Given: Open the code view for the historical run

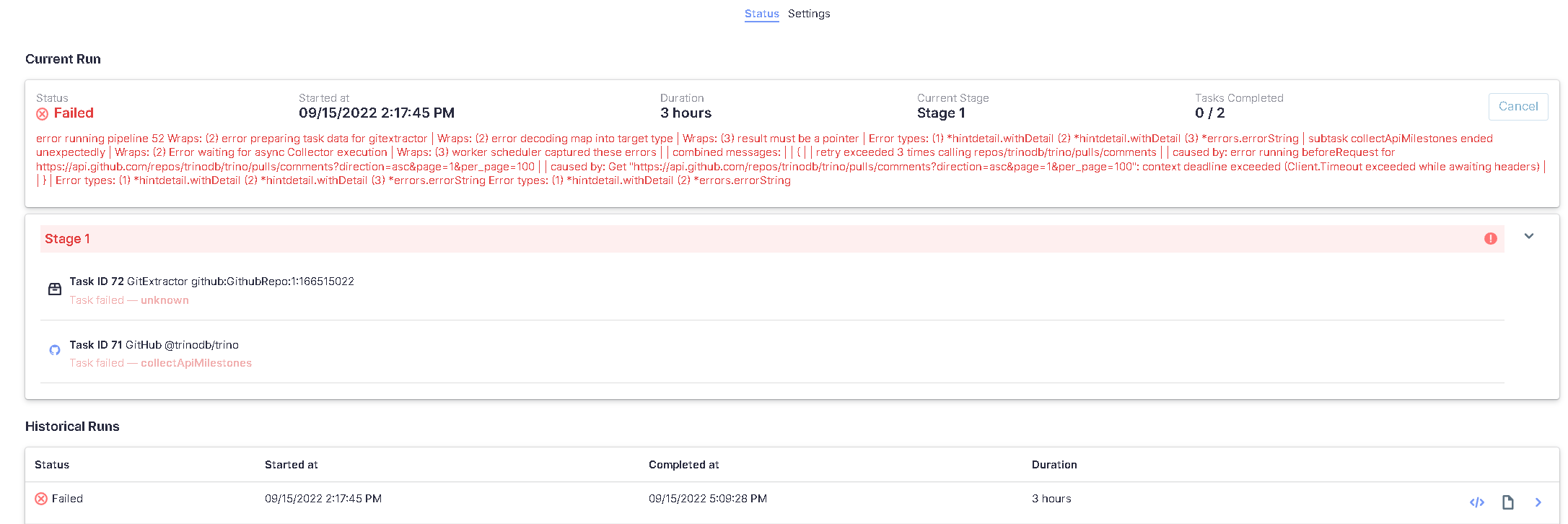Looking at the screenshot, I should coord(1477,502).
